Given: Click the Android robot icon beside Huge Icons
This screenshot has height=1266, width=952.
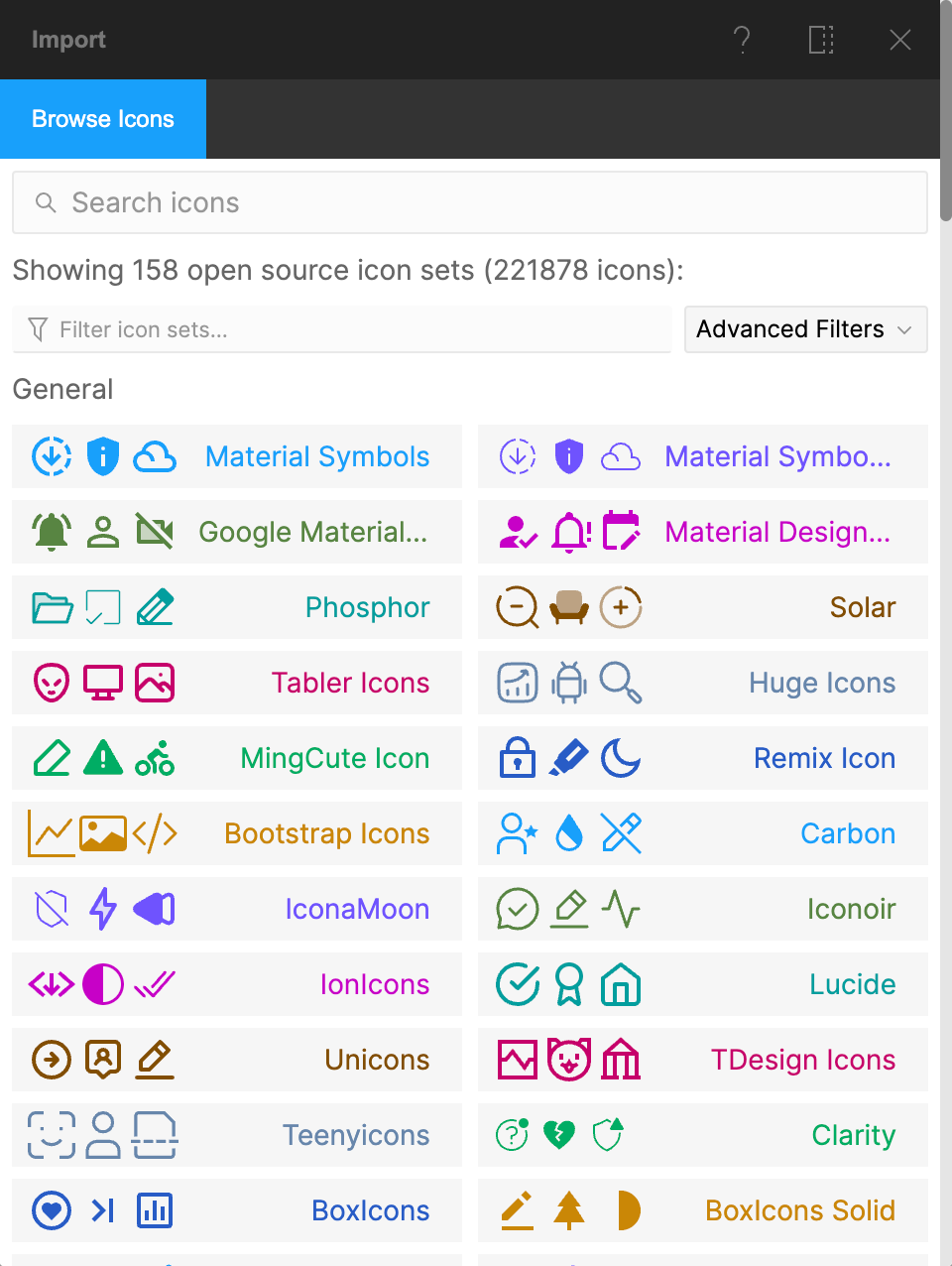Looking at the screenshot, I should 568,683.
